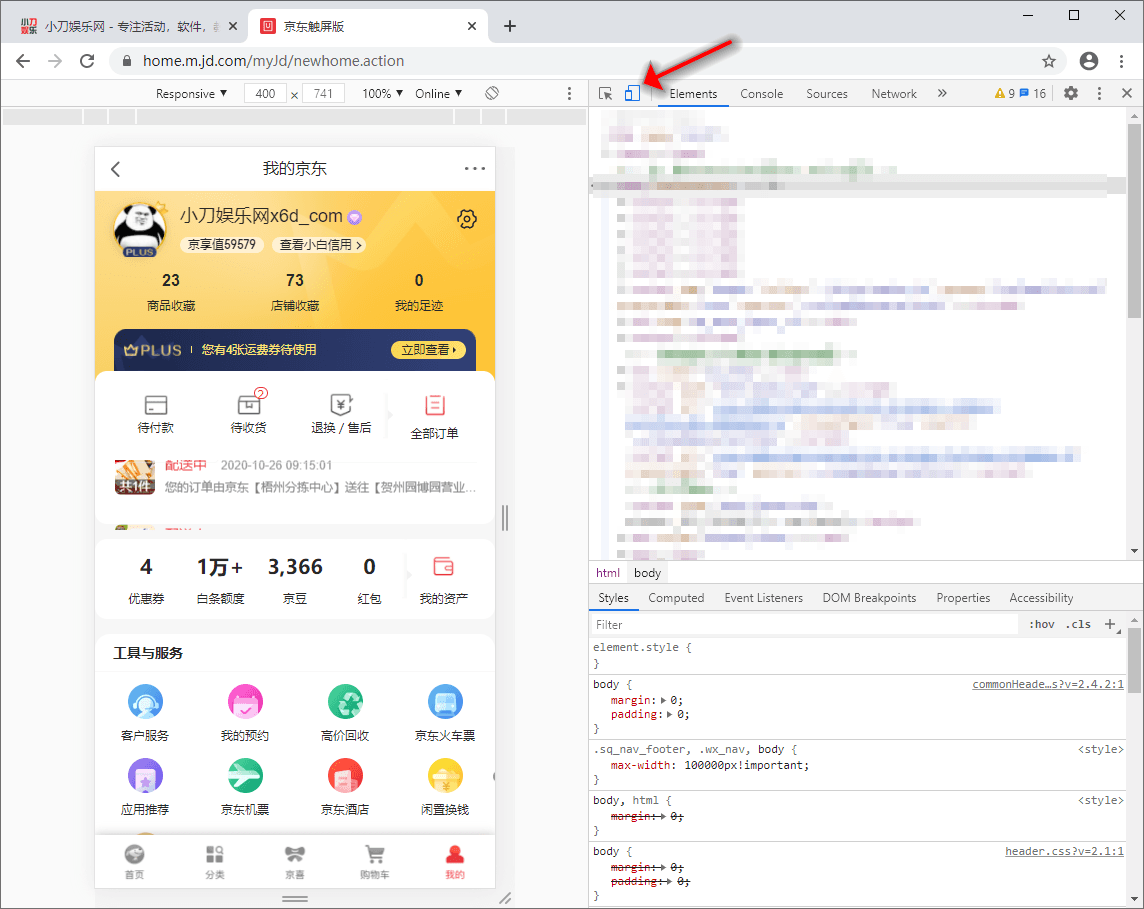Select the inspect element tool in DevTools
The width and height of the screenshot is (1144, 909).
[x=605, y=92]
